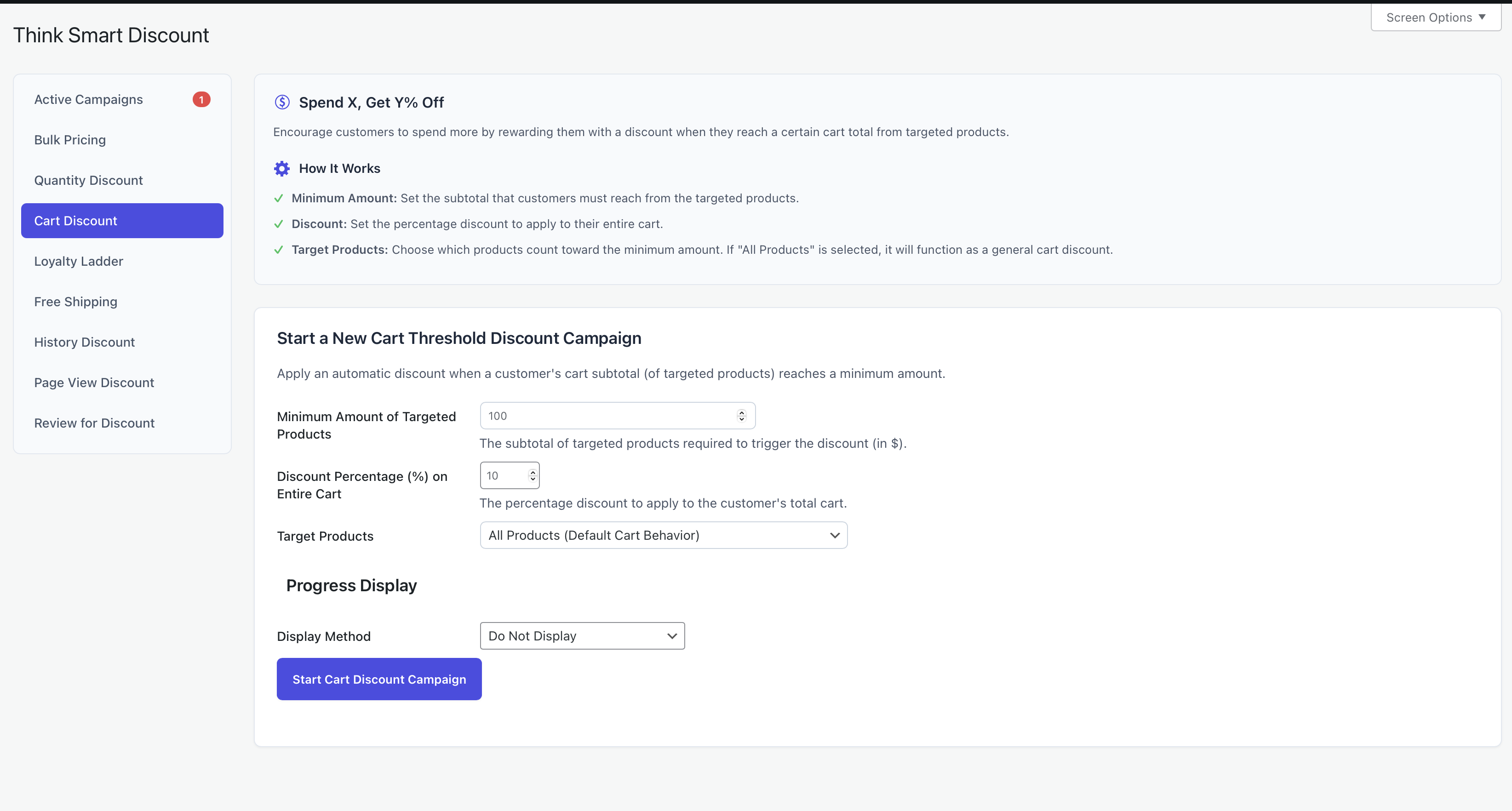Viewport: 1512px width, 811px height.
Task: Click the gear icon next to How It Works
Action: 282,169
